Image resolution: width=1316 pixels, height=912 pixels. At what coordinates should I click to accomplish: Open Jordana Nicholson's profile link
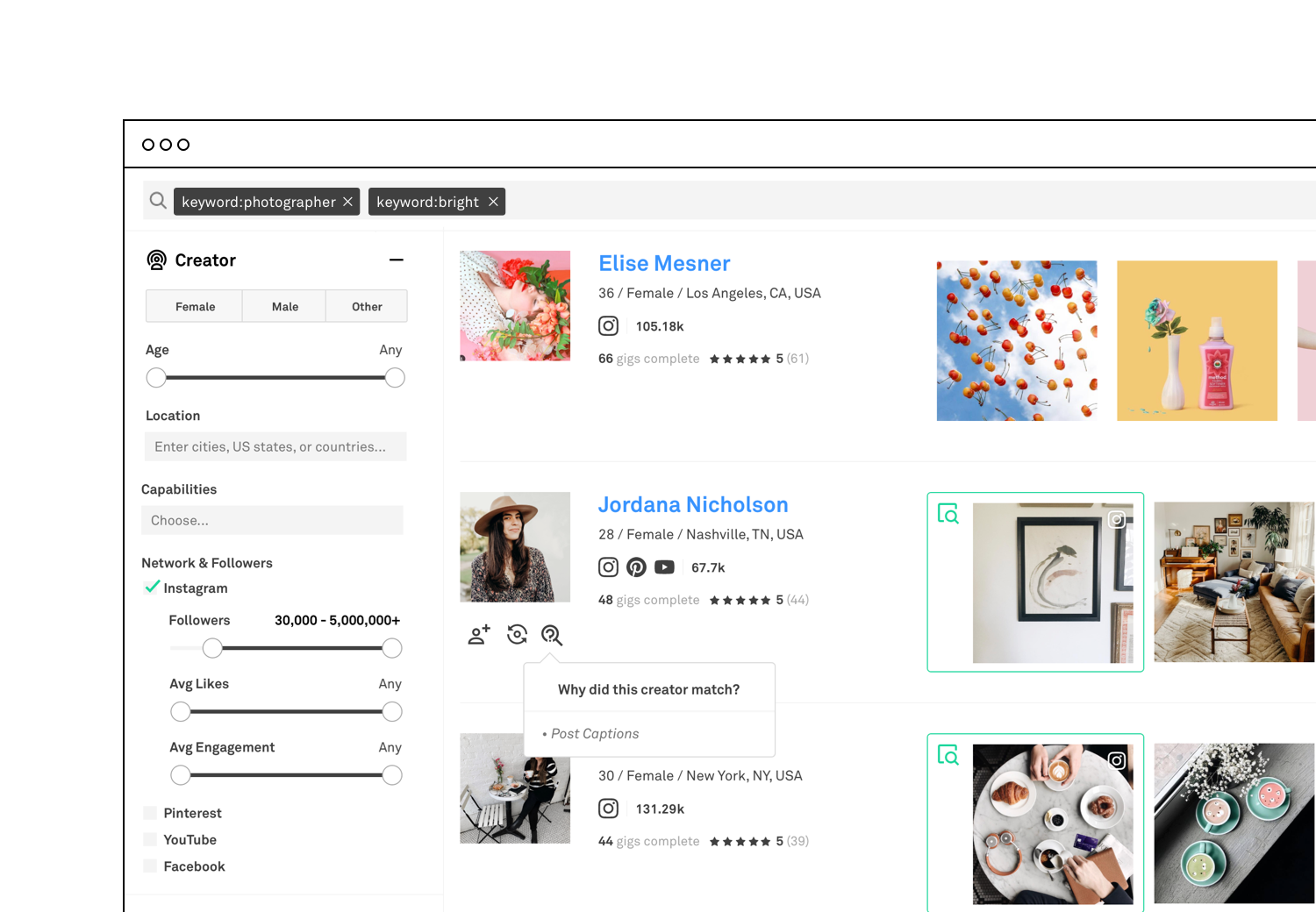[693, 504]
